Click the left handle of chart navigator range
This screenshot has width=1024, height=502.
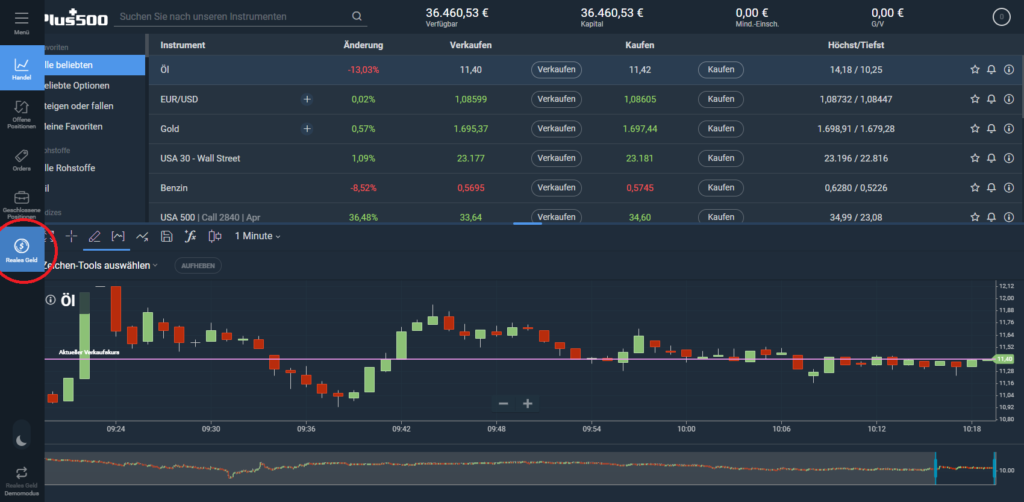[935, 469]
